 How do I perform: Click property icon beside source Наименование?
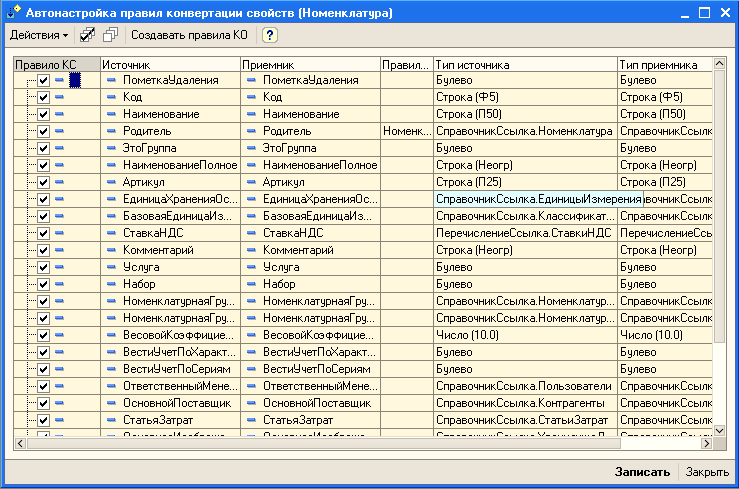111,114
